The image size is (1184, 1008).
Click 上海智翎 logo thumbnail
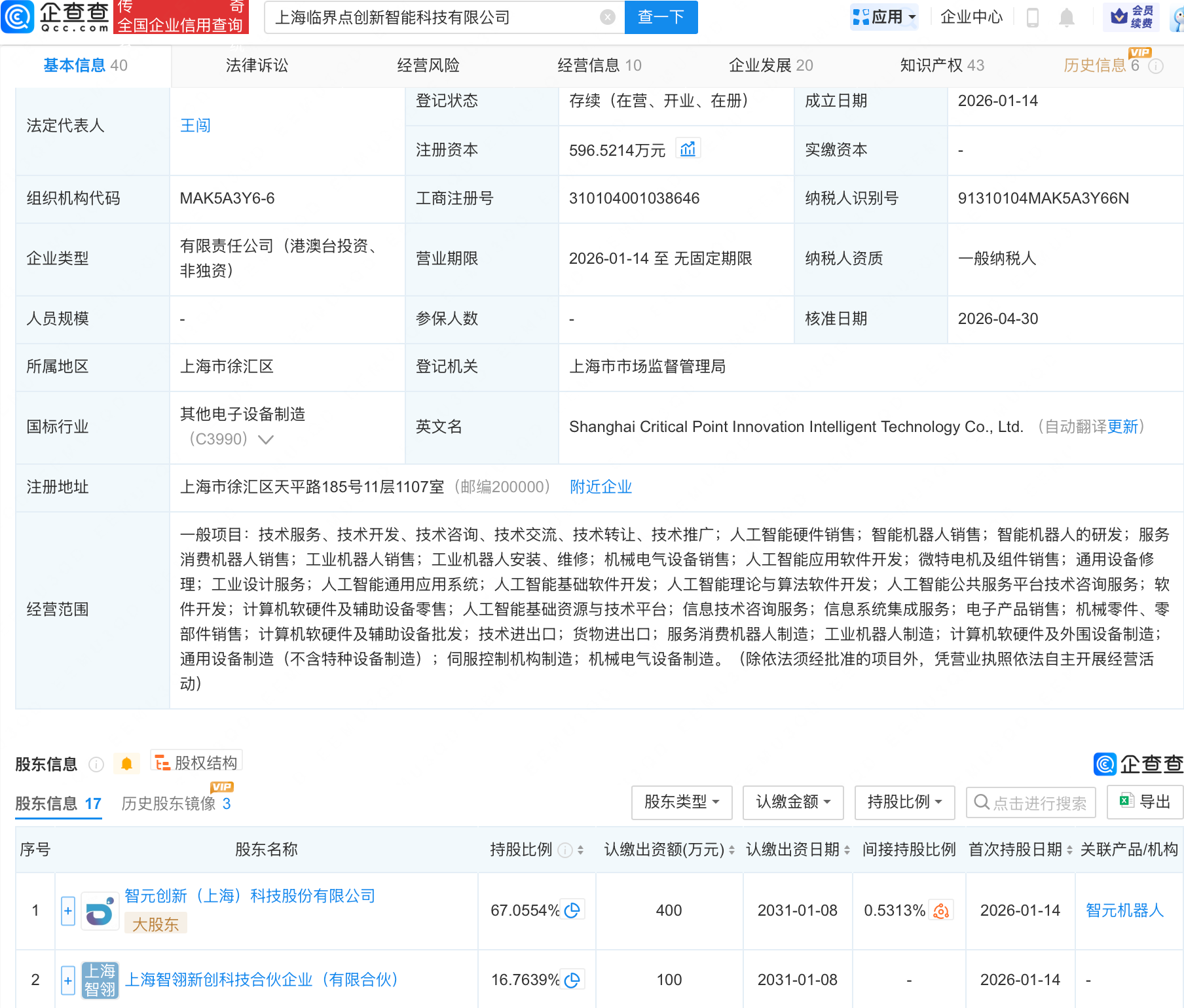tap(100, 981)
